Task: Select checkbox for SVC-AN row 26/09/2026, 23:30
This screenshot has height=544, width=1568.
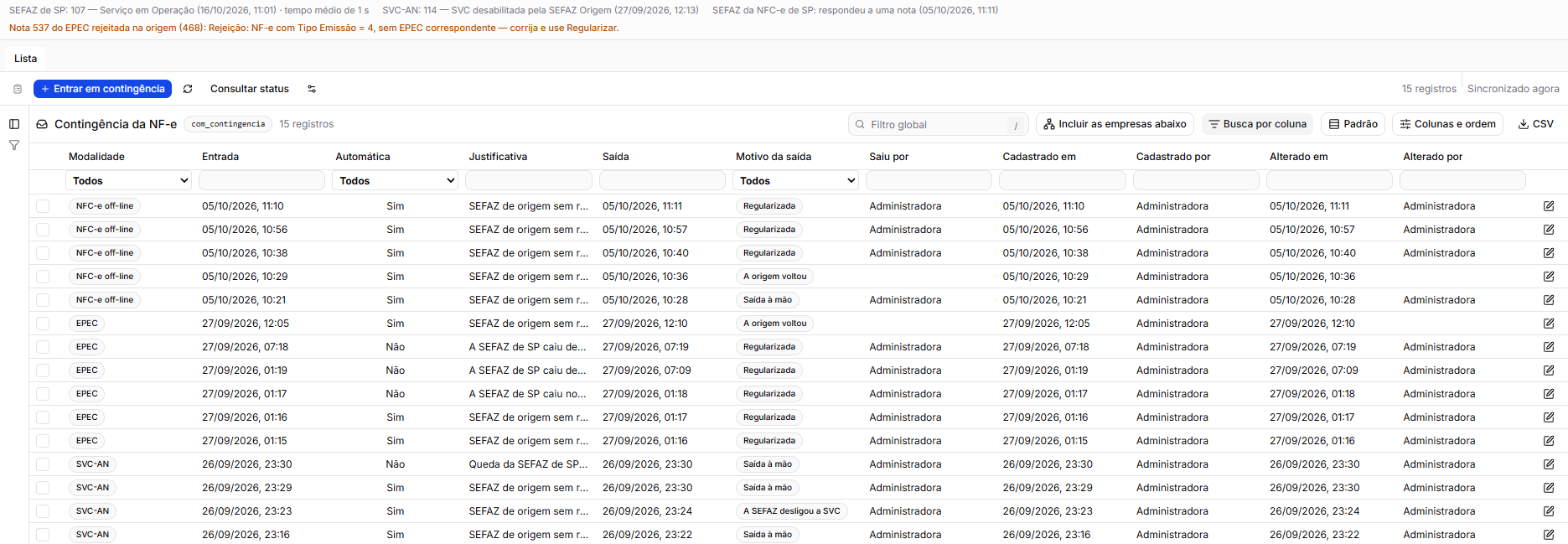Action: pyautogui.click(x=43, y=464)
